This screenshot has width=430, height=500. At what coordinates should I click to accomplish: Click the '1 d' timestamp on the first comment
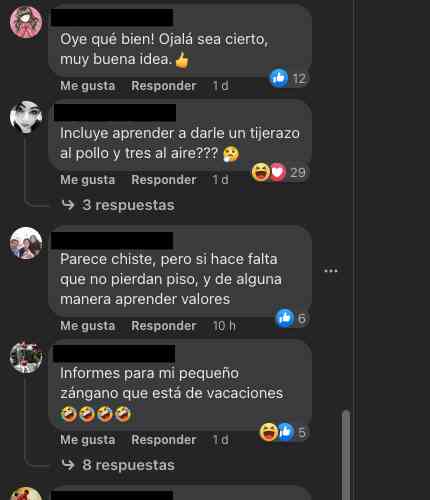pos(220,86)
